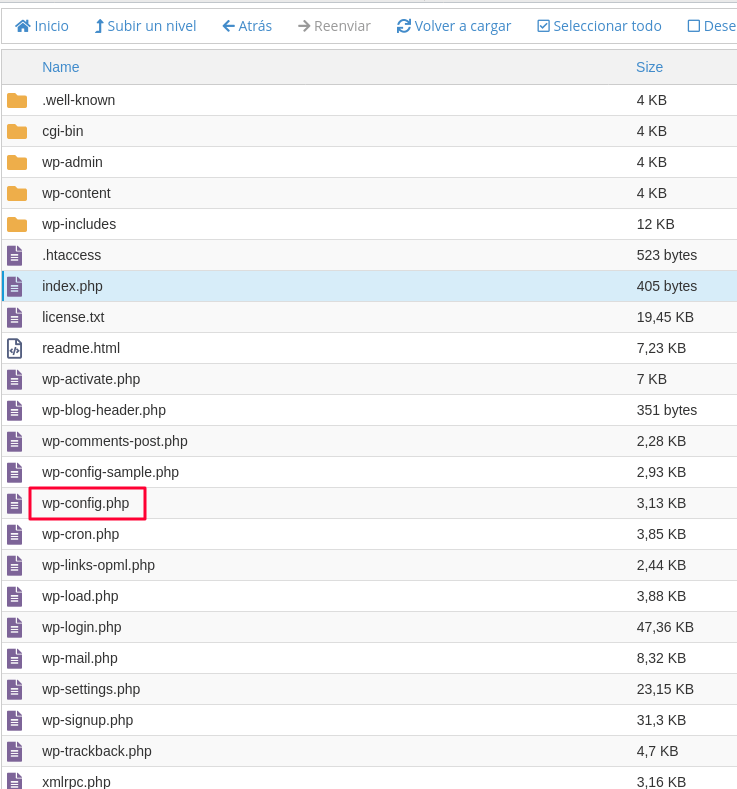This screenshot has width=737, height=789.
Task: Click the 47,36 KB size value
Action: pyautogui.click(x=665, y=627)
